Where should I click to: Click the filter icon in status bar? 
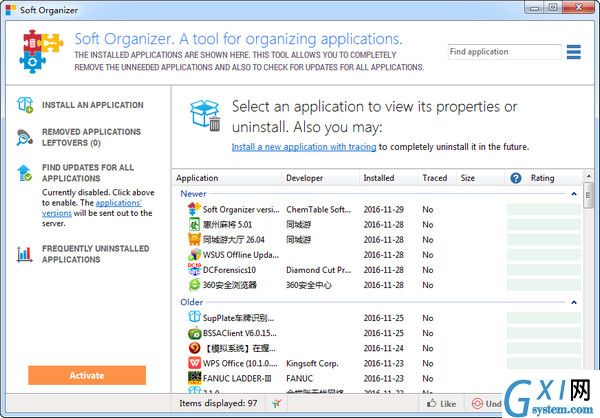click(x=277, y=403)
